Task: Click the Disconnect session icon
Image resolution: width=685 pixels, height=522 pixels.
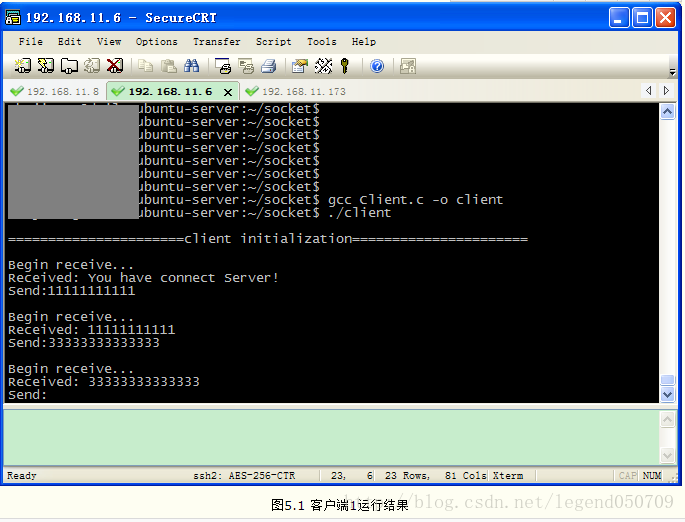Action: pos(115,66)
